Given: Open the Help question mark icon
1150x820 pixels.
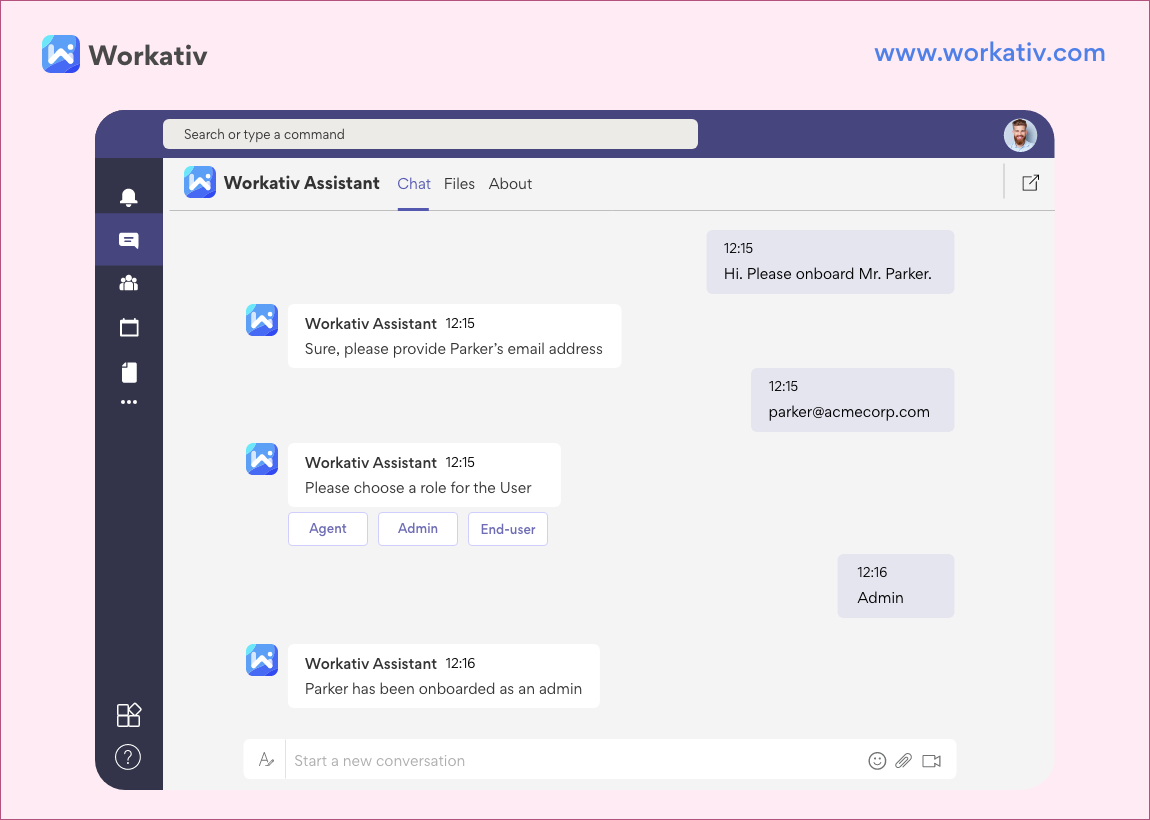Looking at the screenshot, I should click(x=128, y=757).
